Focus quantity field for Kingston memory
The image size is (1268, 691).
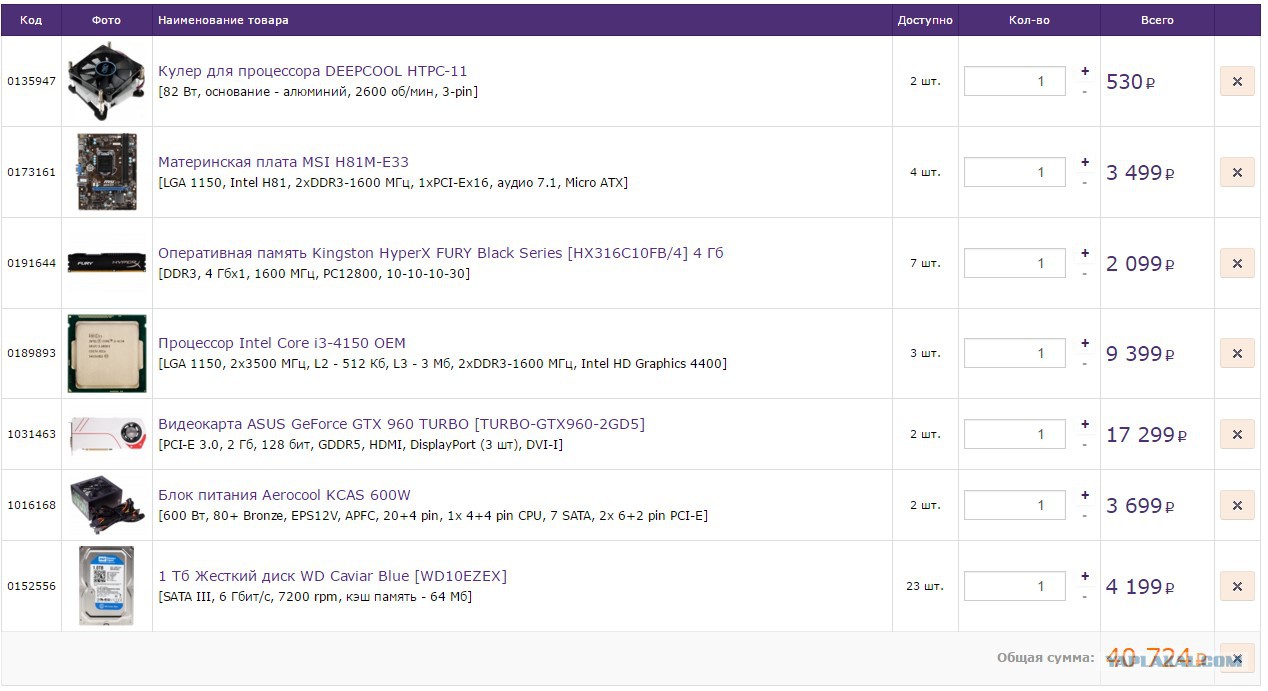1014,263
